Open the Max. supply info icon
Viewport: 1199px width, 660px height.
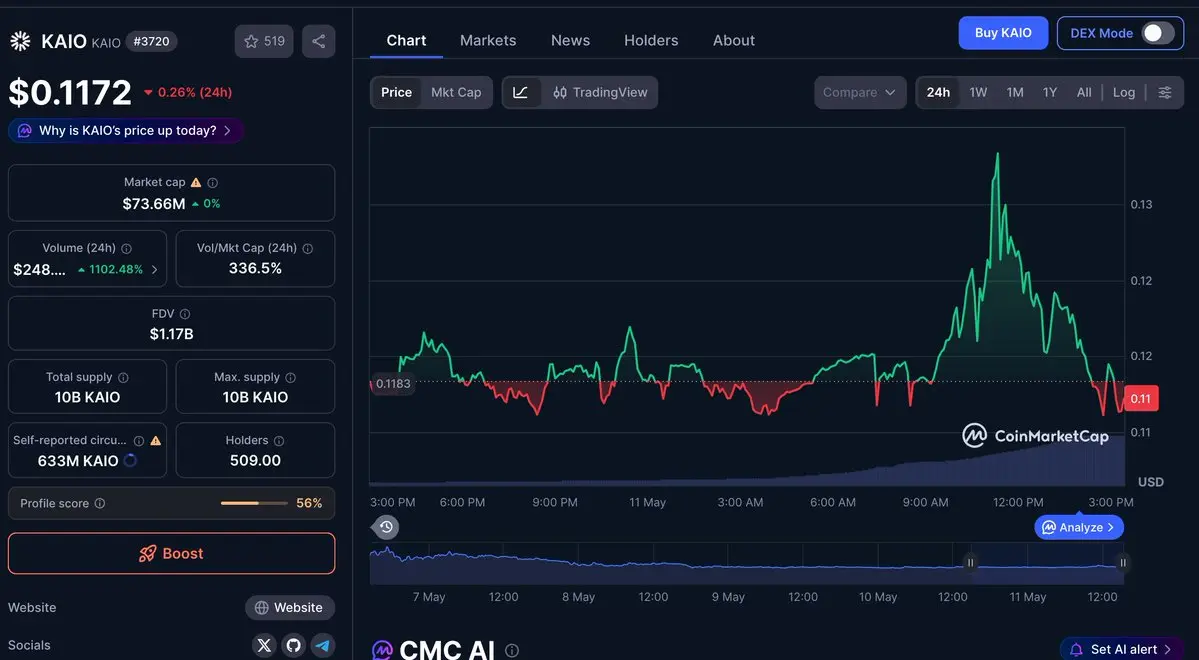pos(291,378)
